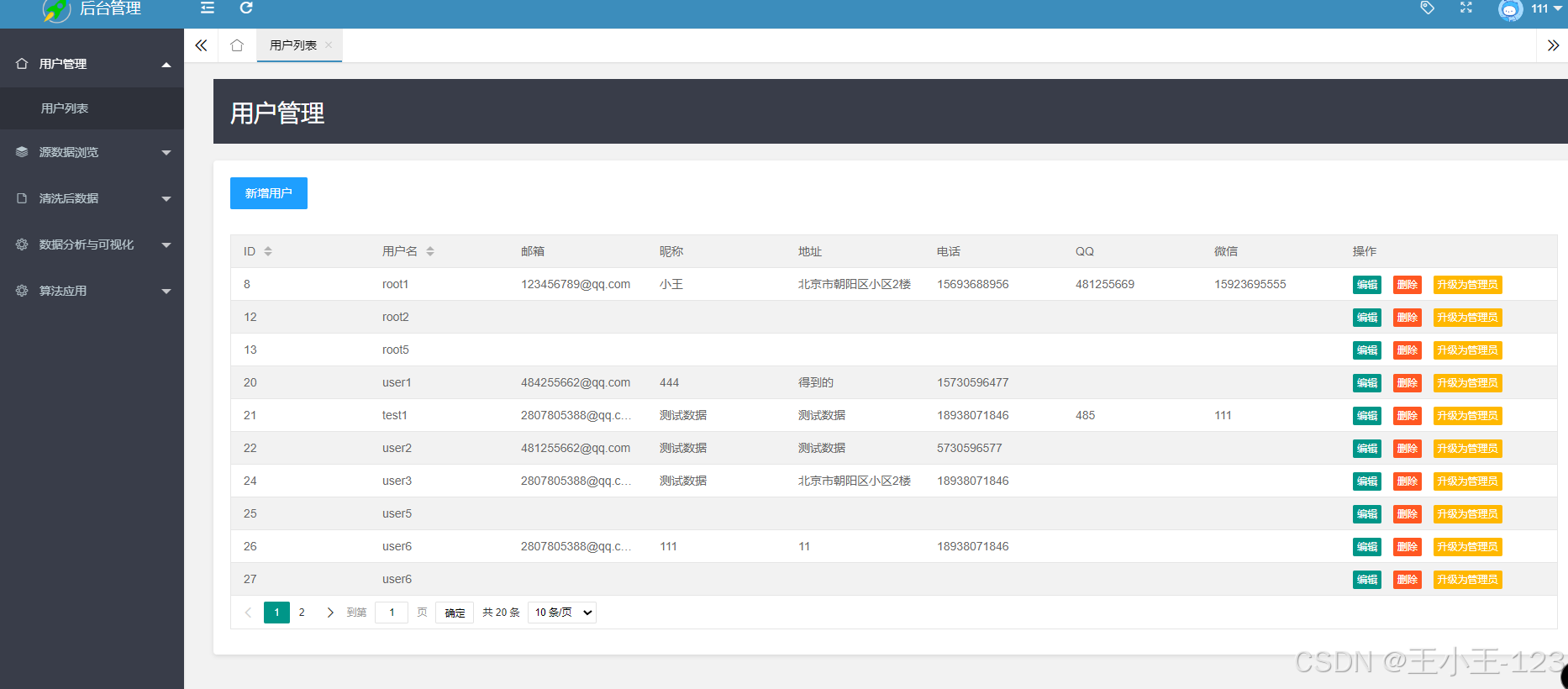Click the gear icon beside 算法应用
This screenshot has width=1568, height=689.
tap(22, 291)
